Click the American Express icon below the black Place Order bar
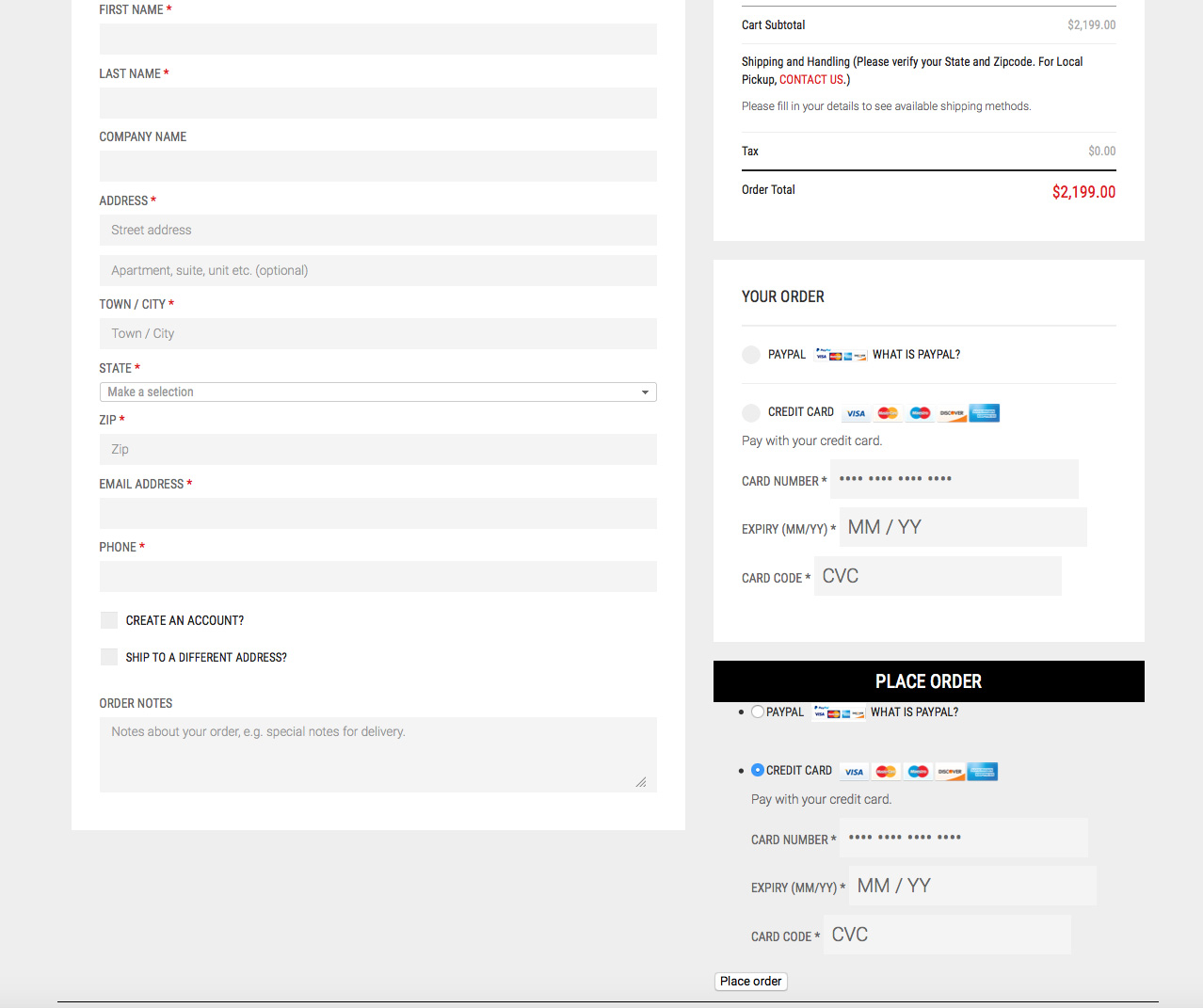Image resolution: width=1203 pixels, height=1008 pixels. [982, 772]
